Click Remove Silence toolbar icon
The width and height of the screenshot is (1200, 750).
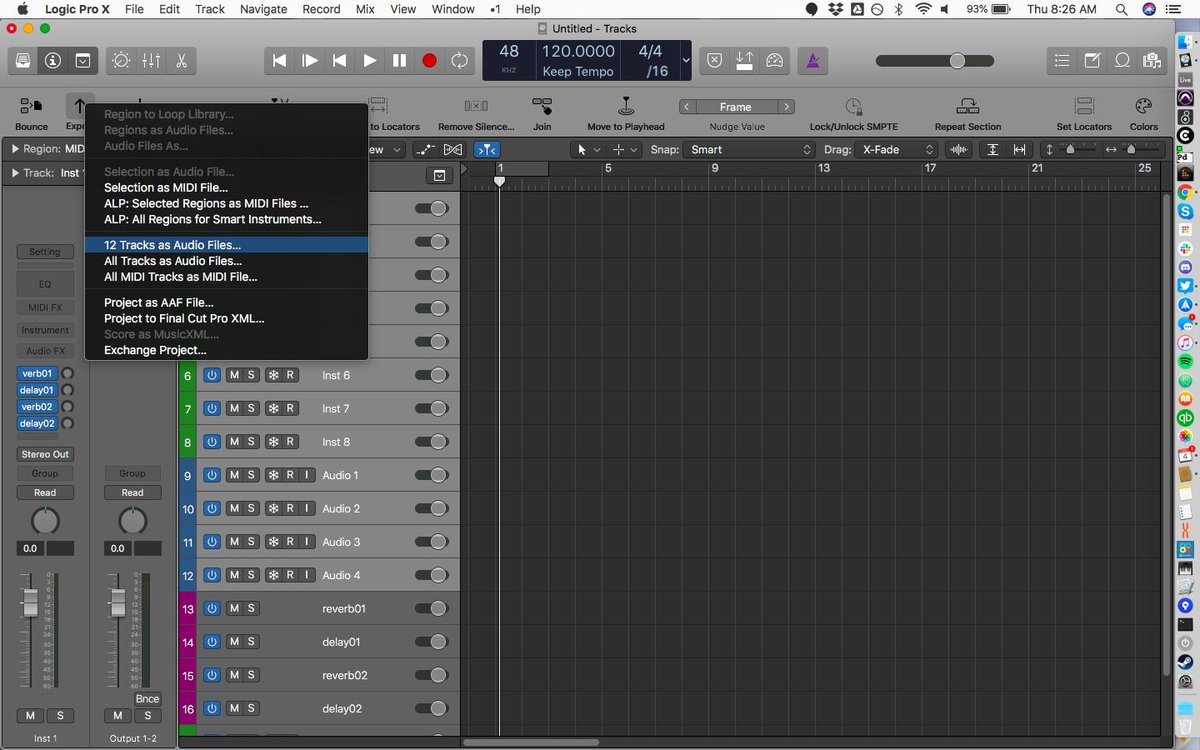pos(476,106)
